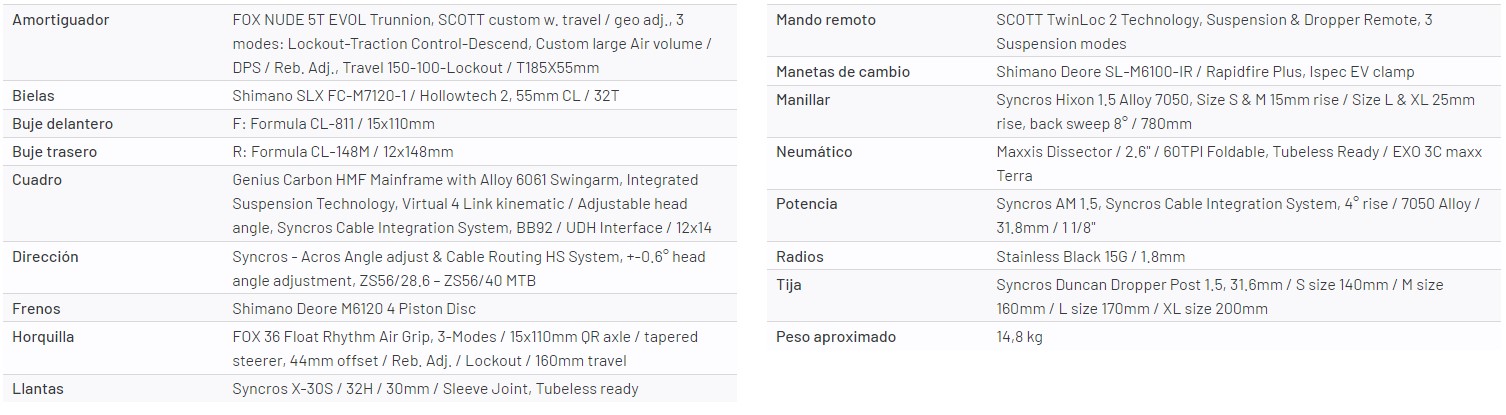Viewport: 1506px width, 415px height.
Task: Click the Dirección row label
Action: (45, 257)
